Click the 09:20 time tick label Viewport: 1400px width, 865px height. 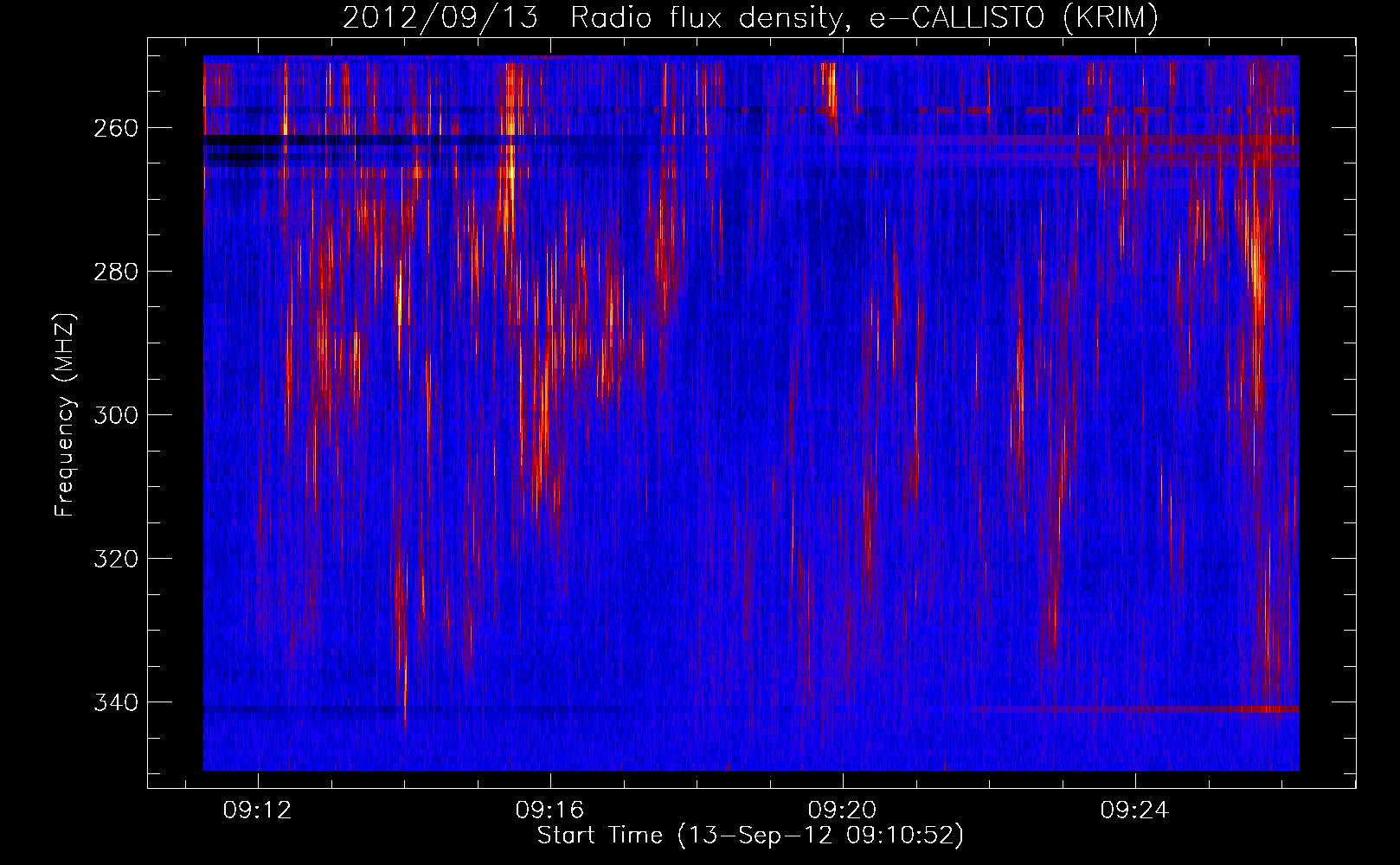click(x=843, y=811)
